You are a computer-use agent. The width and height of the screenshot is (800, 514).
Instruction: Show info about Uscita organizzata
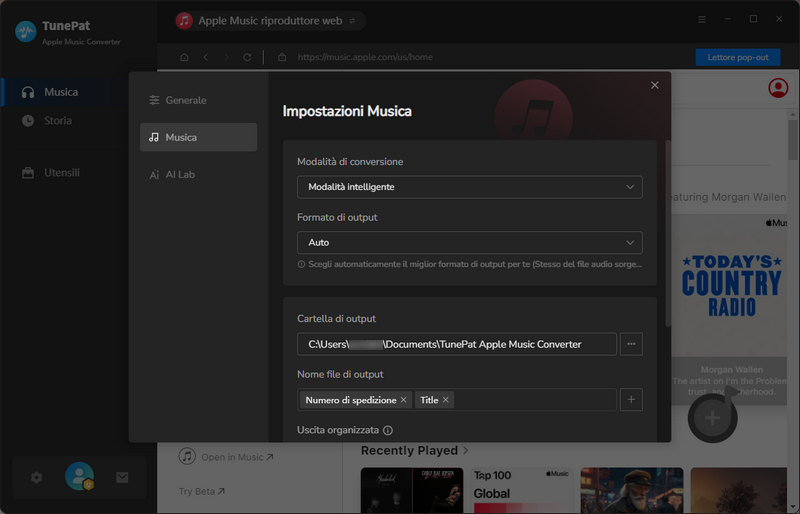click(388, 430)
